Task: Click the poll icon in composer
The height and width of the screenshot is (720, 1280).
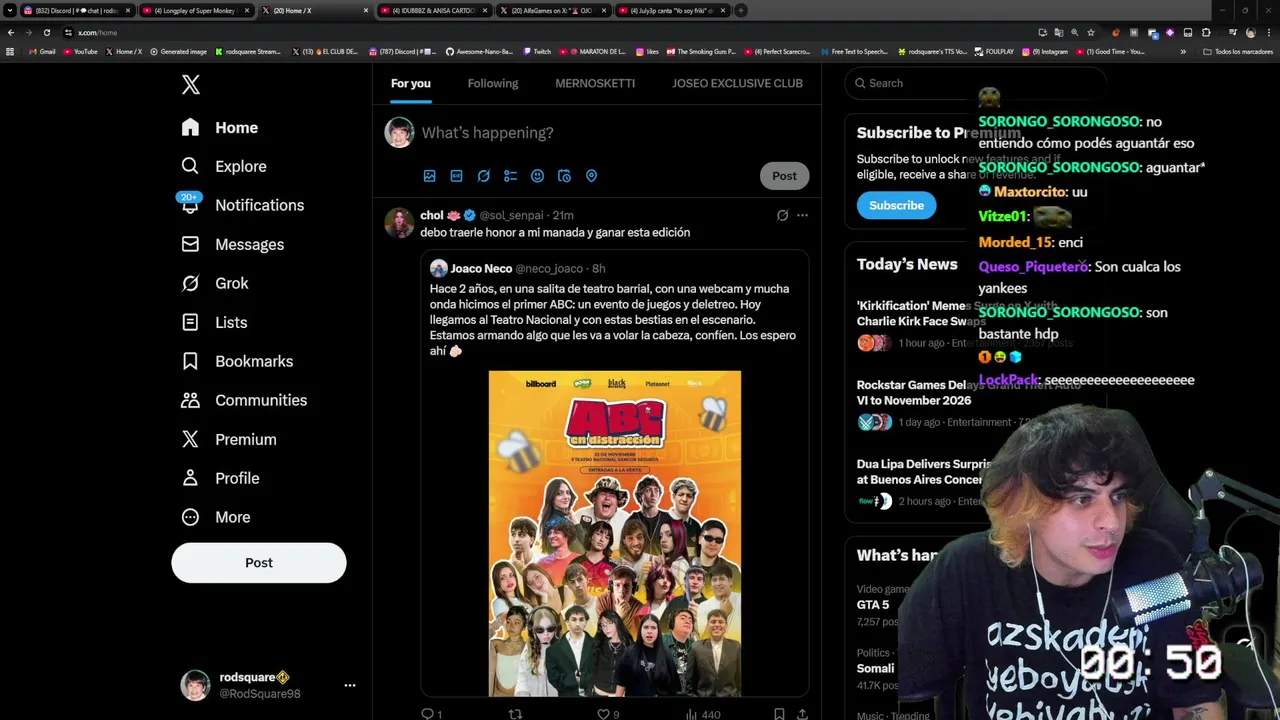Action: [510, 176]
